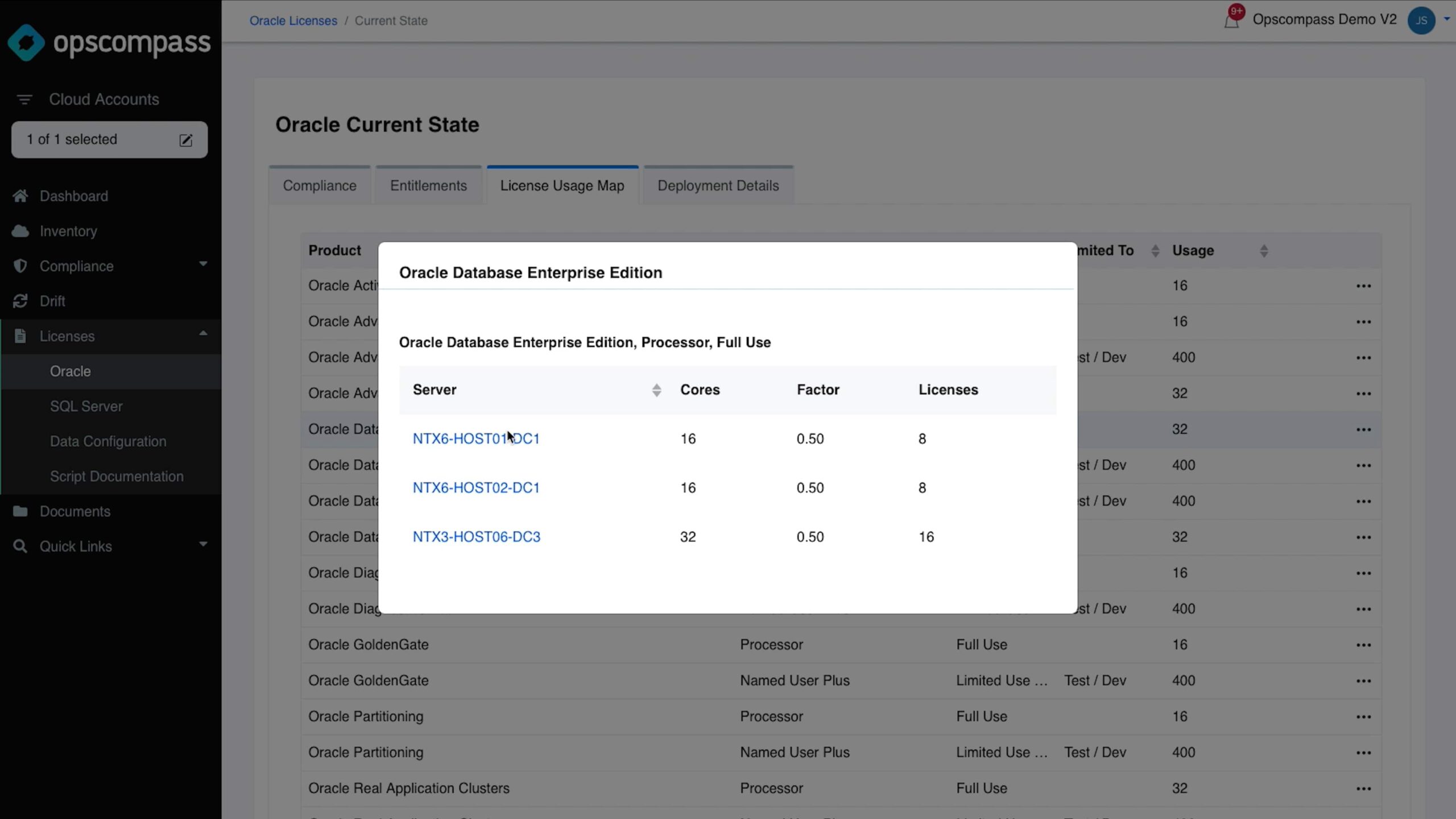The width and height of the screenshot is (1456, 819).
Task: Open the Deployment Details tab
Action: (x=718, y=185)
